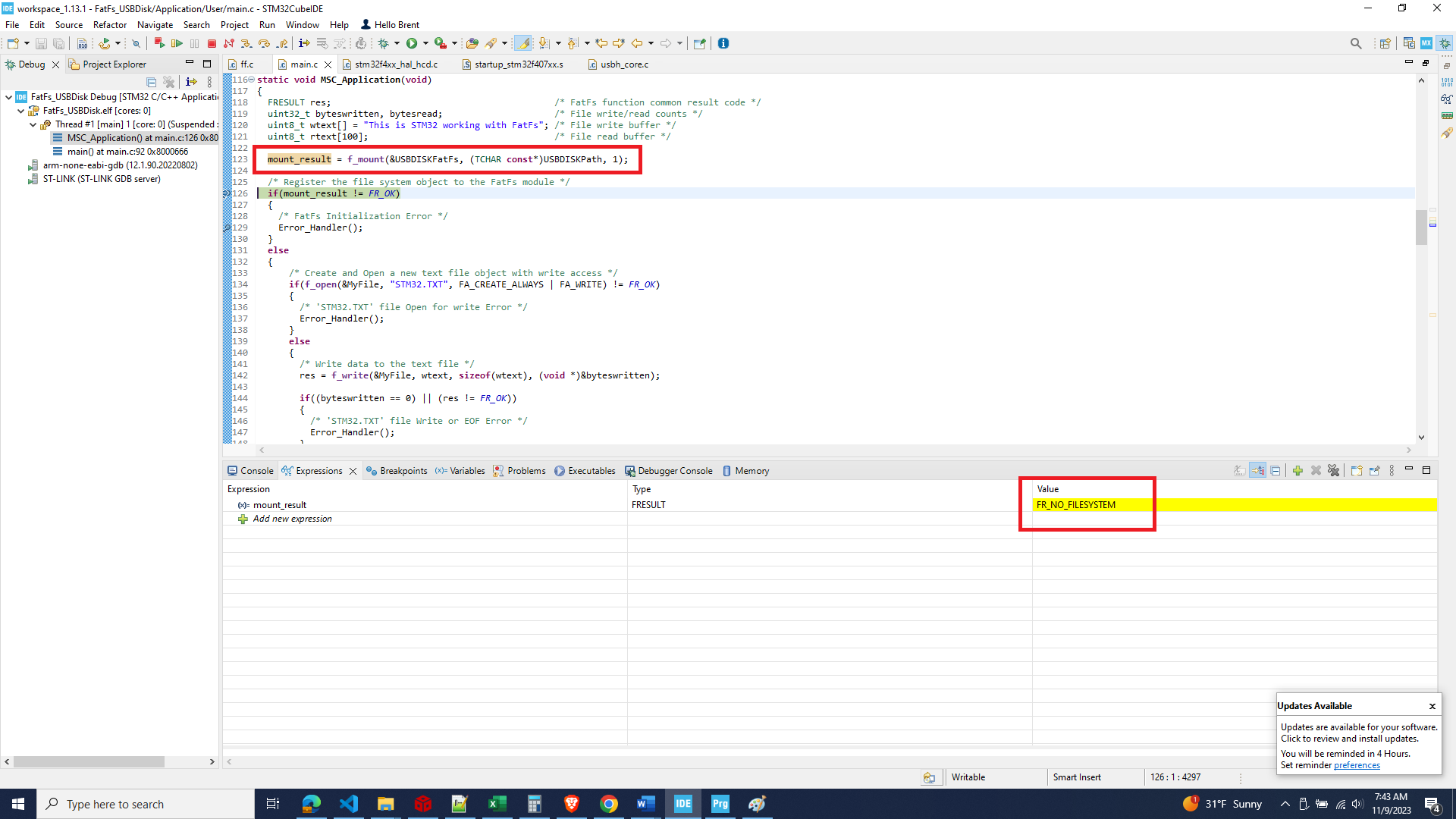This screenshot has height=819, width=1456.
Task: Click the red Terminate button
Action: click(212, 43)
